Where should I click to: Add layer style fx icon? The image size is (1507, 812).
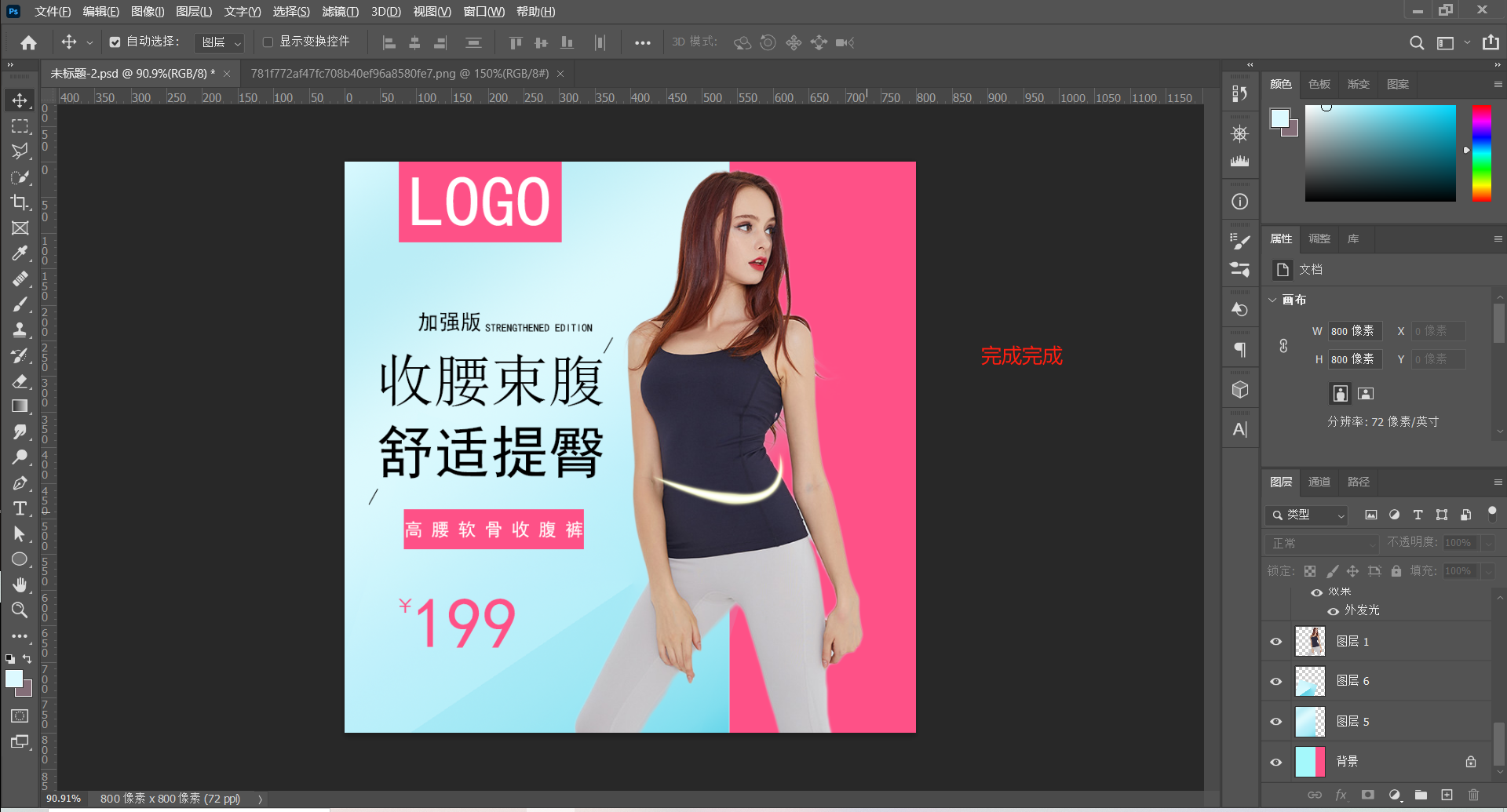(1341, 795)
